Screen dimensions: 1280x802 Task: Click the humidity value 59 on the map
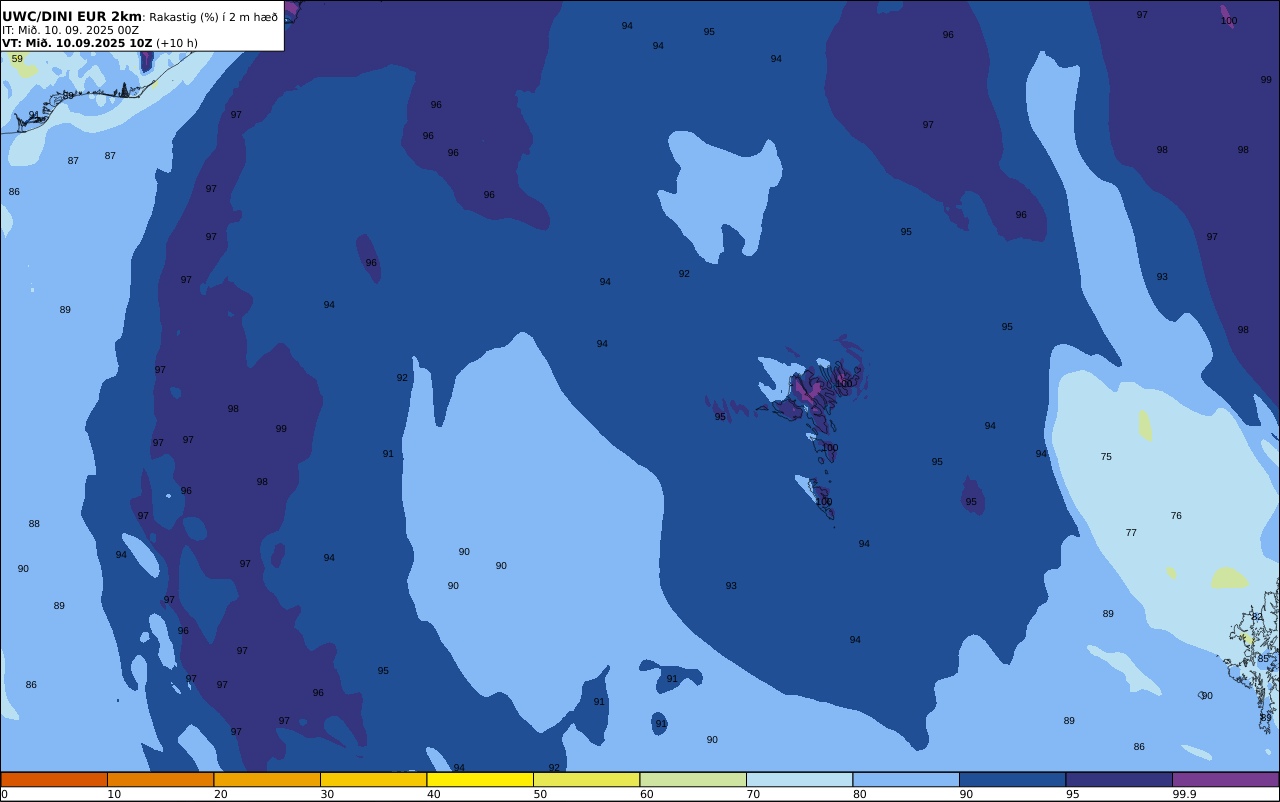point(17,59)
